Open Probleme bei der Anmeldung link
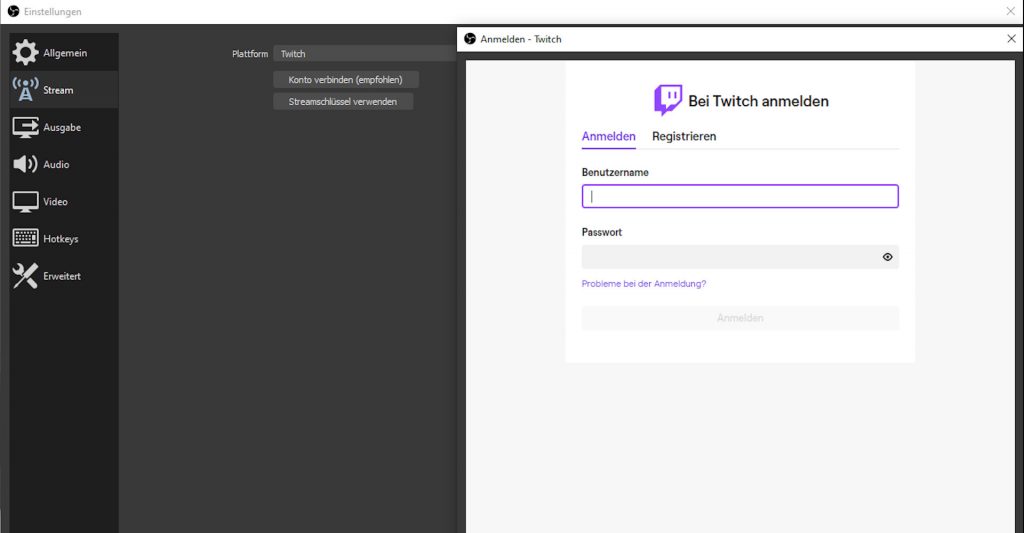This screenshot has width=1024, height=533. click(644, 283)
